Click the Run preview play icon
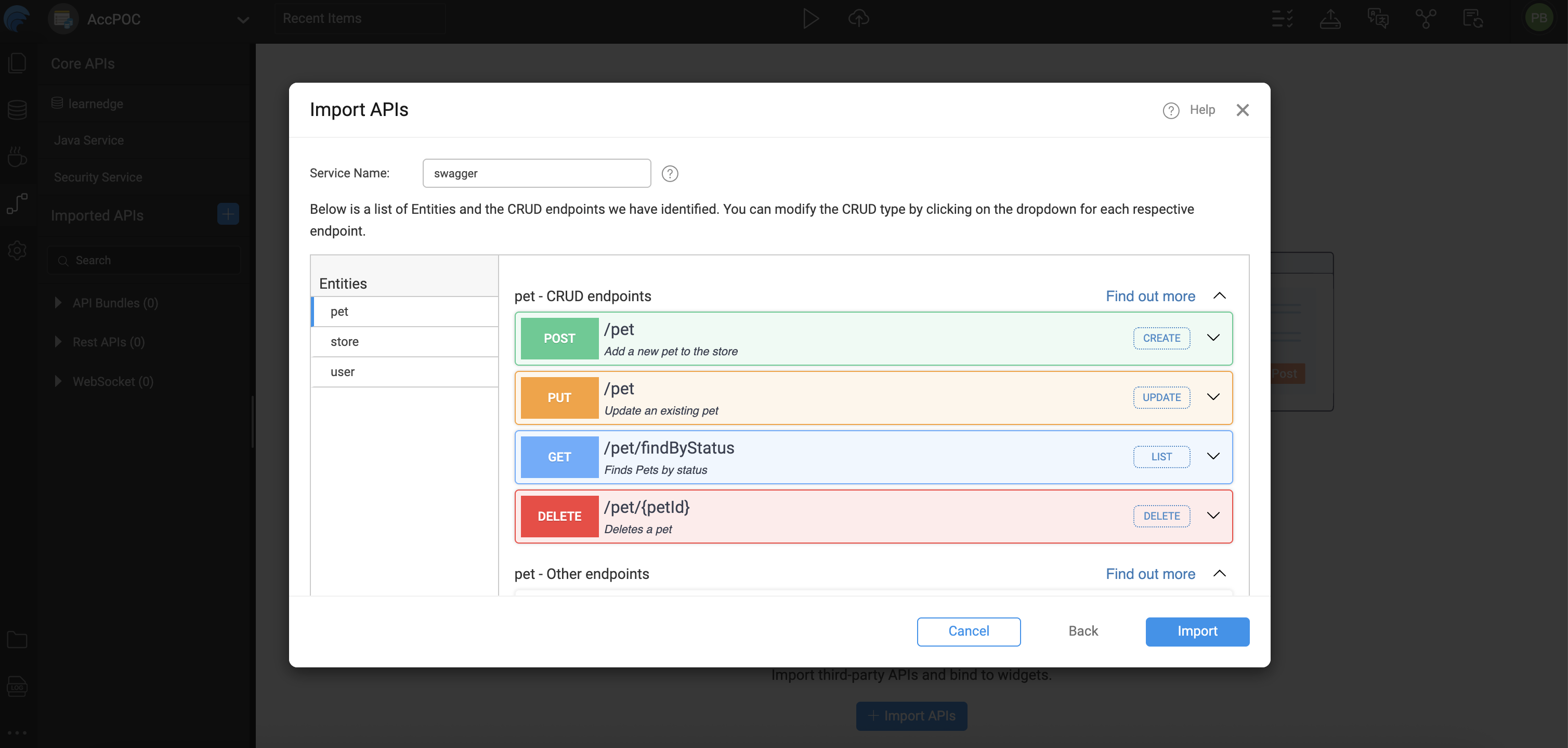 (x=810, y=19)
